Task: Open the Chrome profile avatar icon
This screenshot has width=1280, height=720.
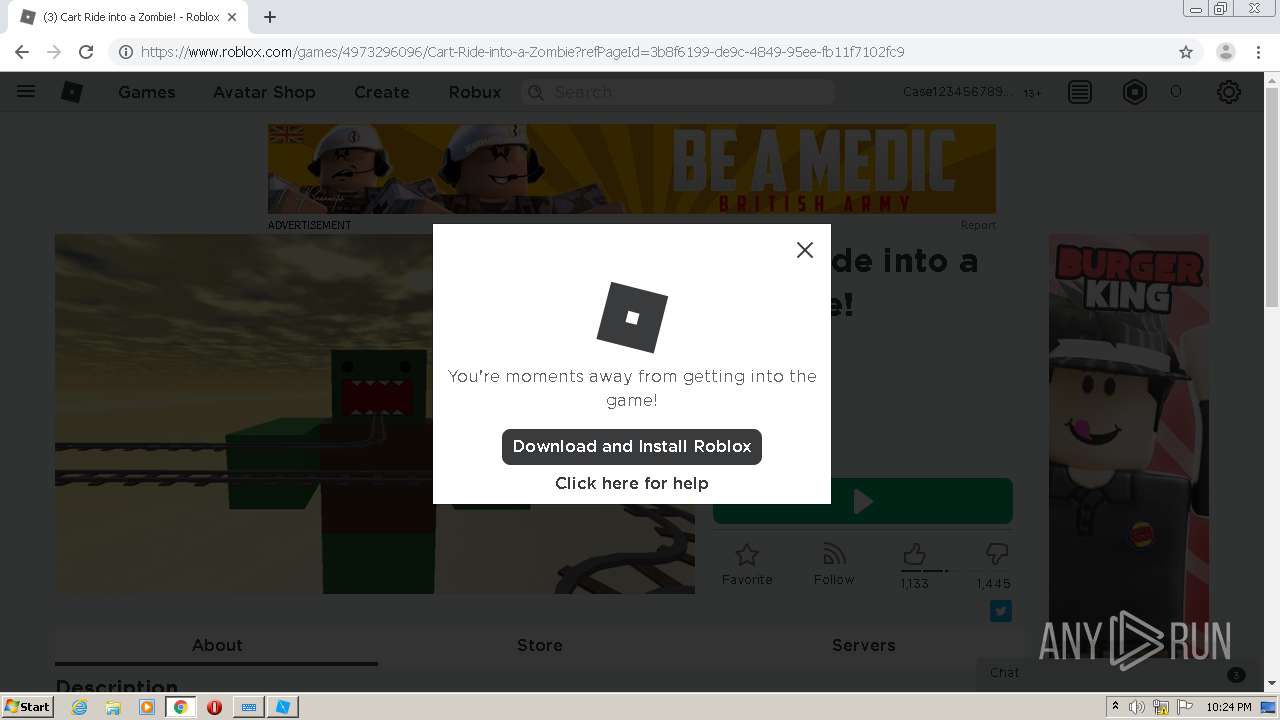Action: pos(1226,52)
